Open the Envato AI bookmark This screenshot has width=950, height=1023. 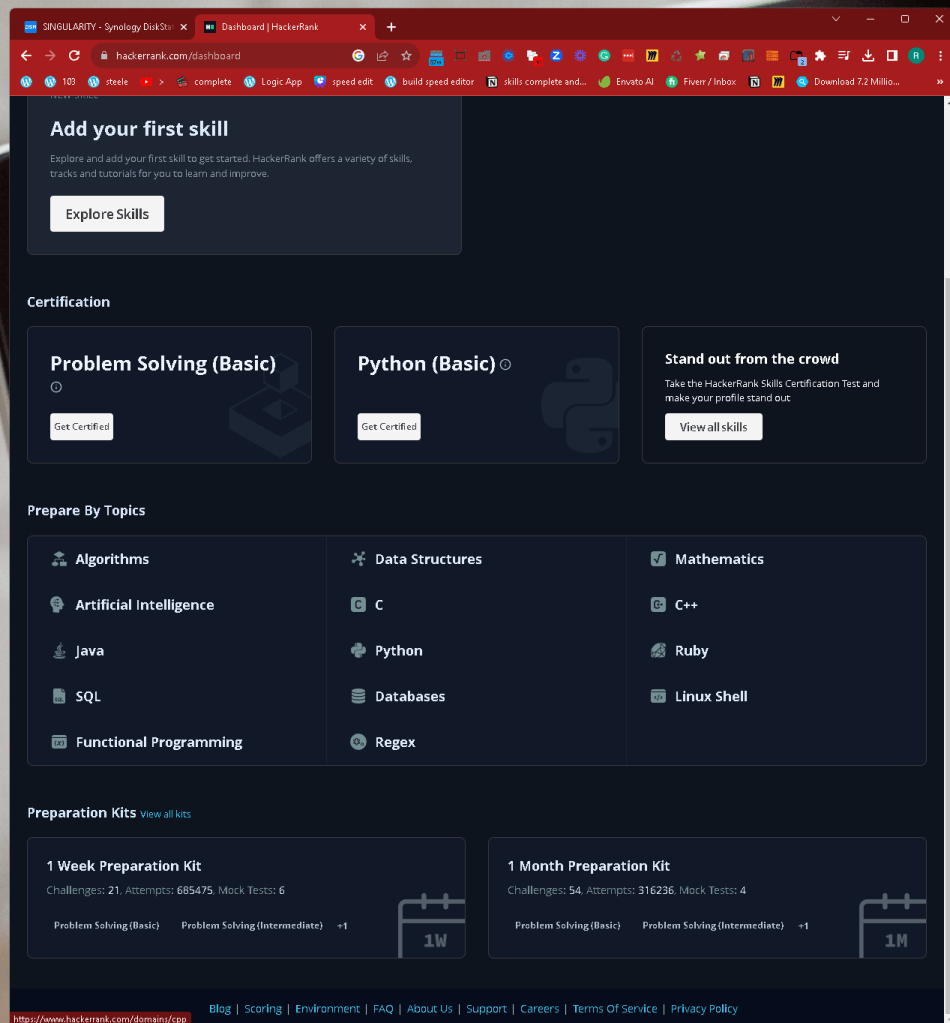[626, 82]
